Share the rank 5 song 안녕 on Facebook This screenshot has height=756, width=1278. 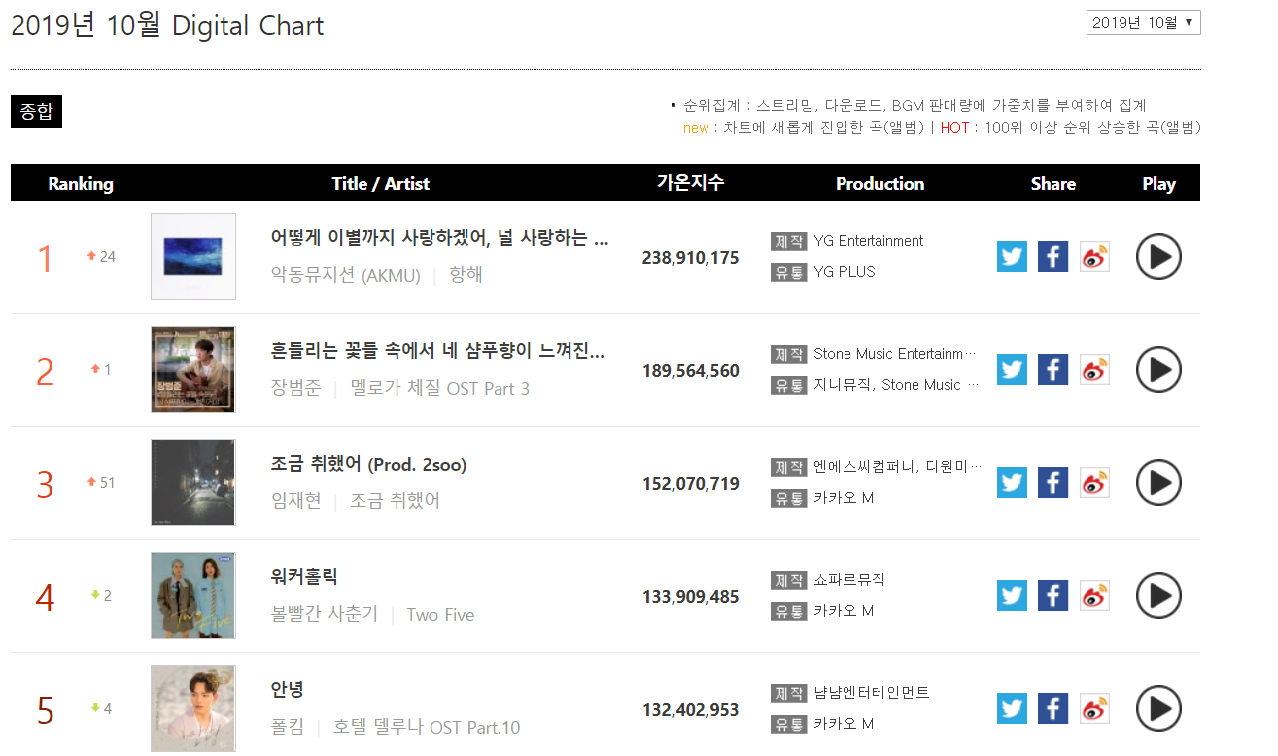1053,709
